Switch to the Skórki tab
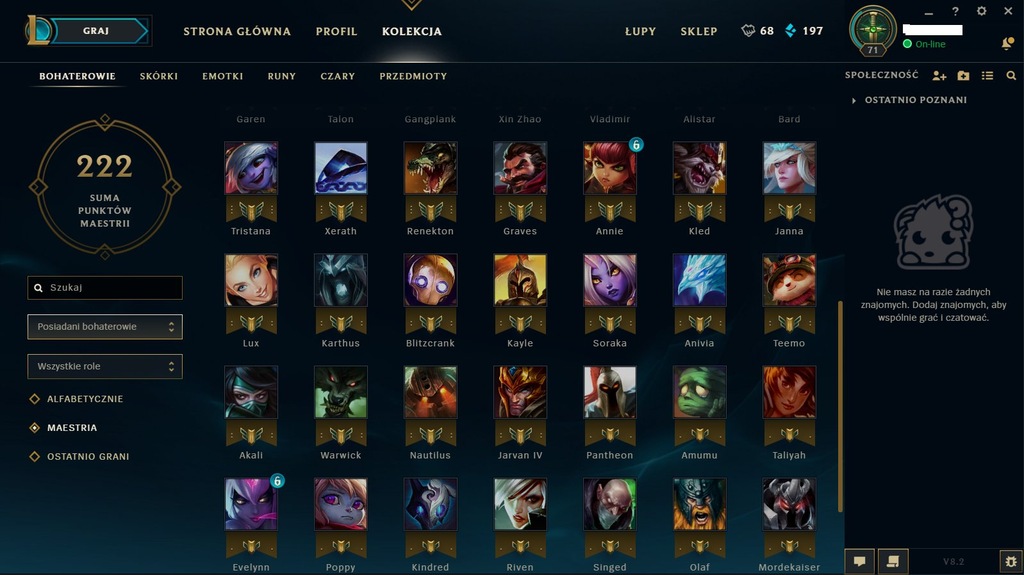Screen dimensions: 1024x575 tap(159, 76)
